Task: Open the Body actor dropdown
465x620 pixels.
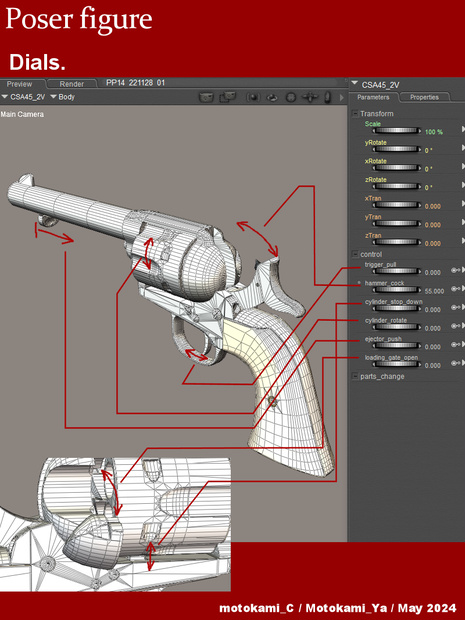Action: pyautogui.click(x=62, y=97)
